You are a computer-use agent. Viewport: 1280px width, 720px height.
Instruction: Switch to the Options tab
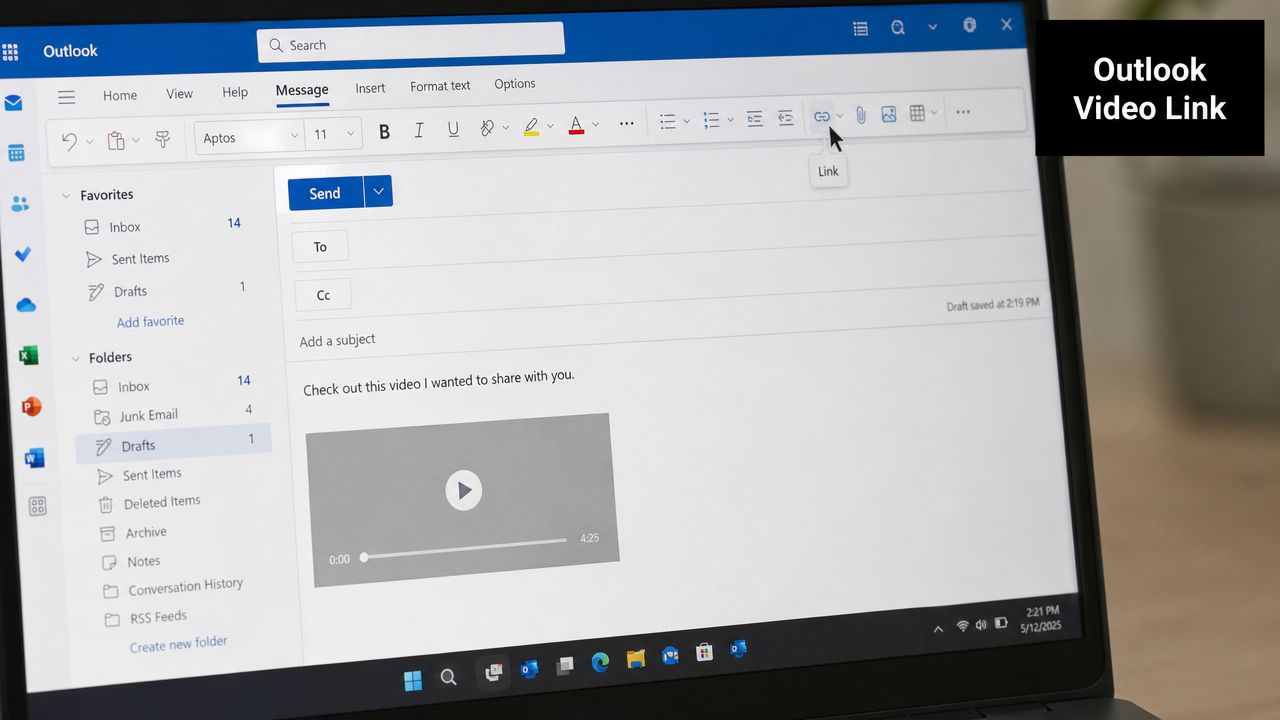[515, 84]
